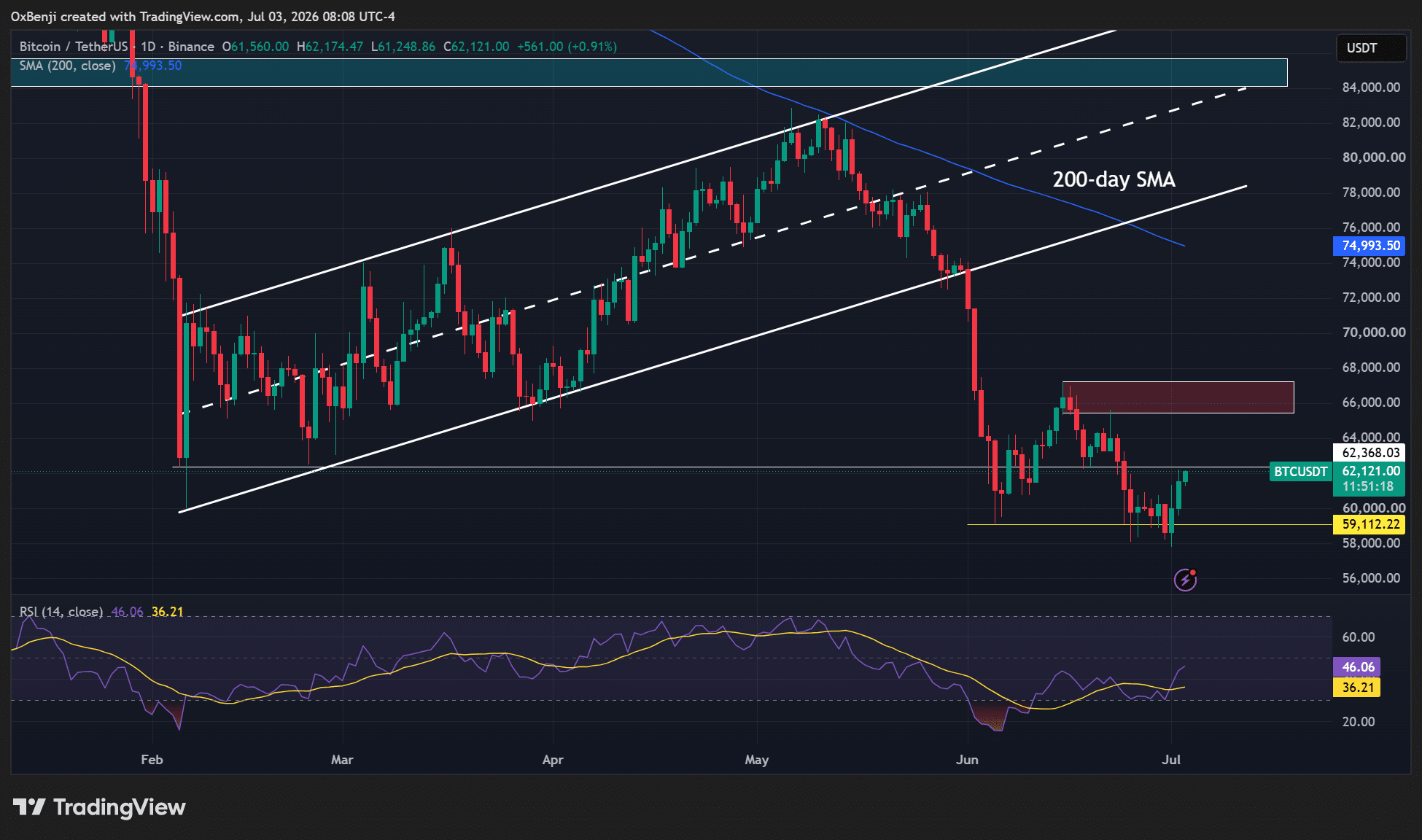
Task: Click the white 62,368.03 price label
Action: click(x=1369, y=453)
